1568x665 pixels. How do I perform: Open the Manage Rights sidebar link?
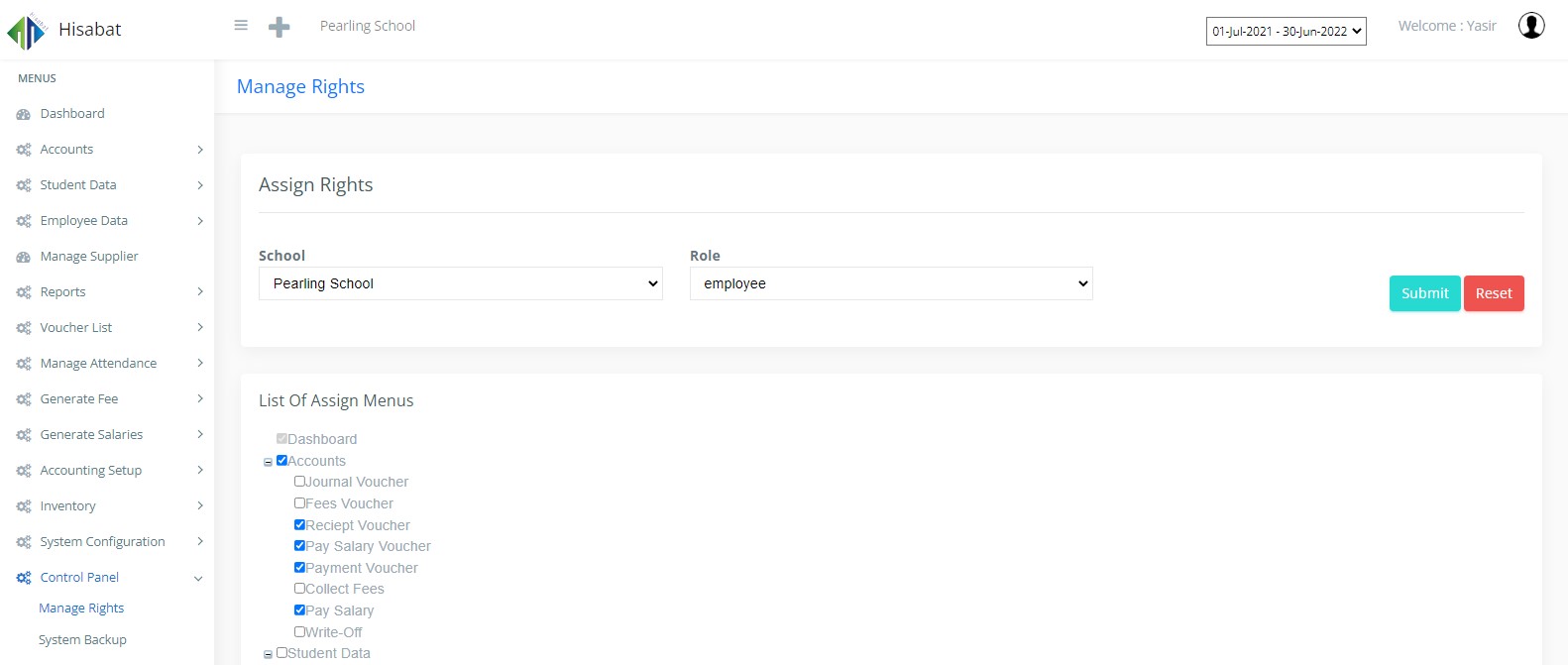81,609
